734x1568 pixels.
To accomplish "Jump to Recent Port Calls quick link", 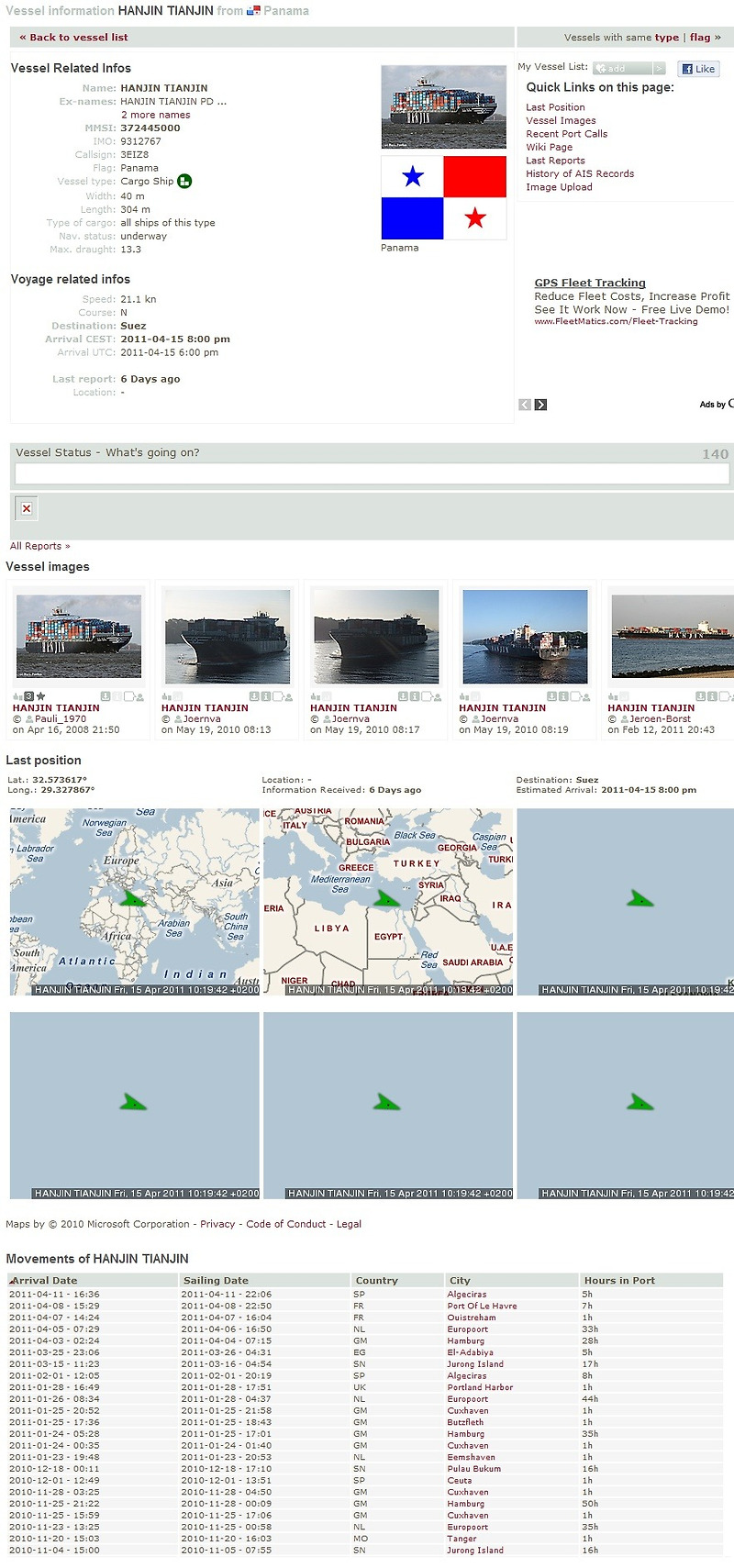I will [x=566, y=134].
